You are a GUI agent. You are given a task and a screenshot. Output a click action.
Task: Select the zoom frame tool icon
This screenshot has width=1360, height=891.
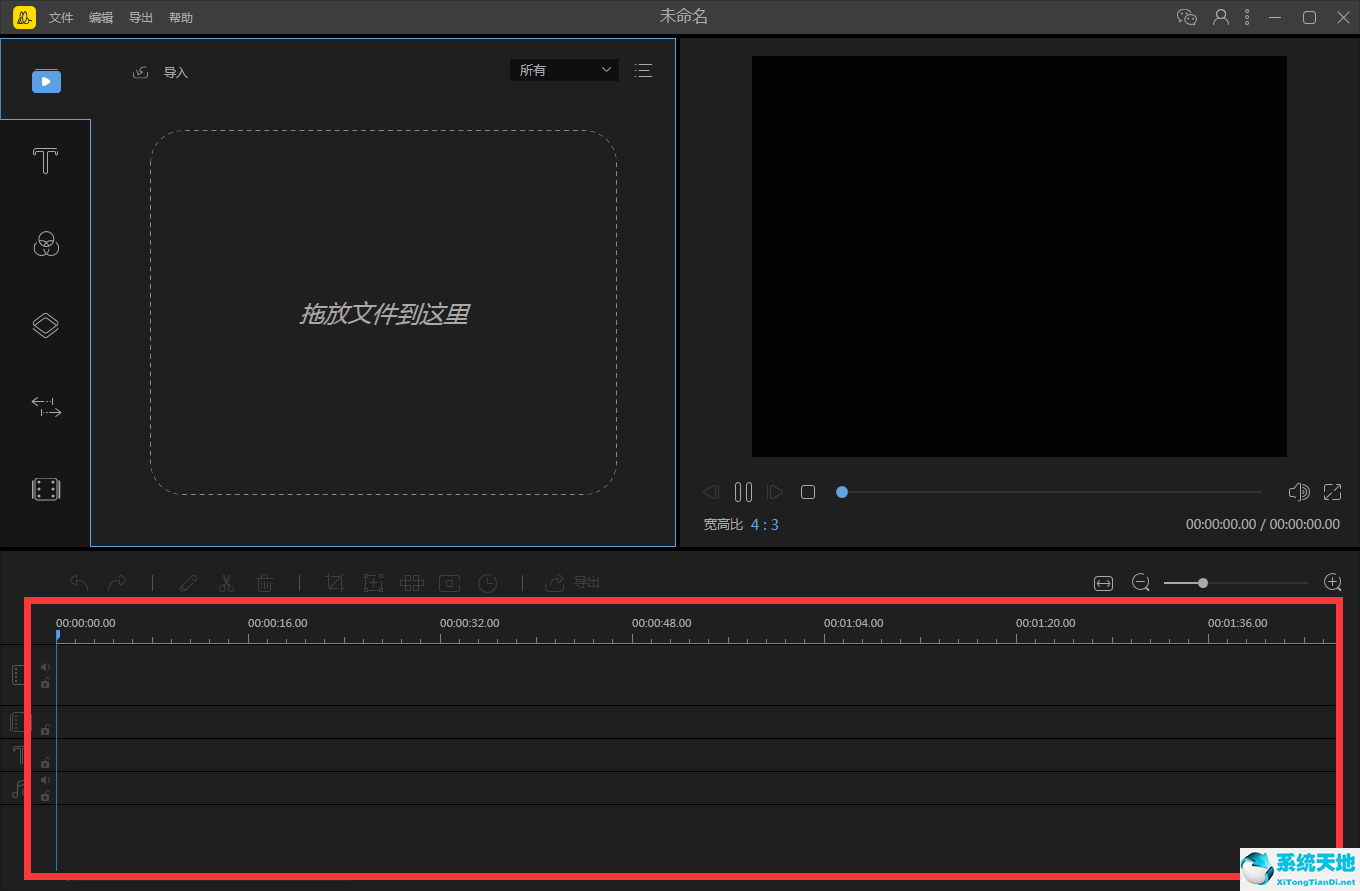[x=373, y=582]
